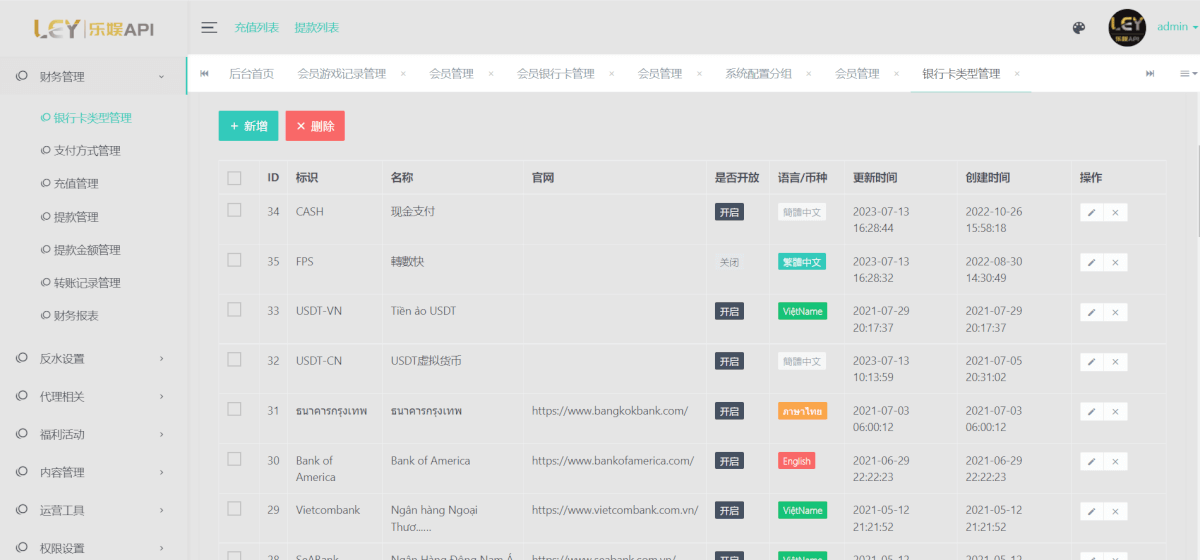Toggle the select-all checkbox in table header
The height and width of the screenshot is (560, 1200).
[x=234, y=178]
